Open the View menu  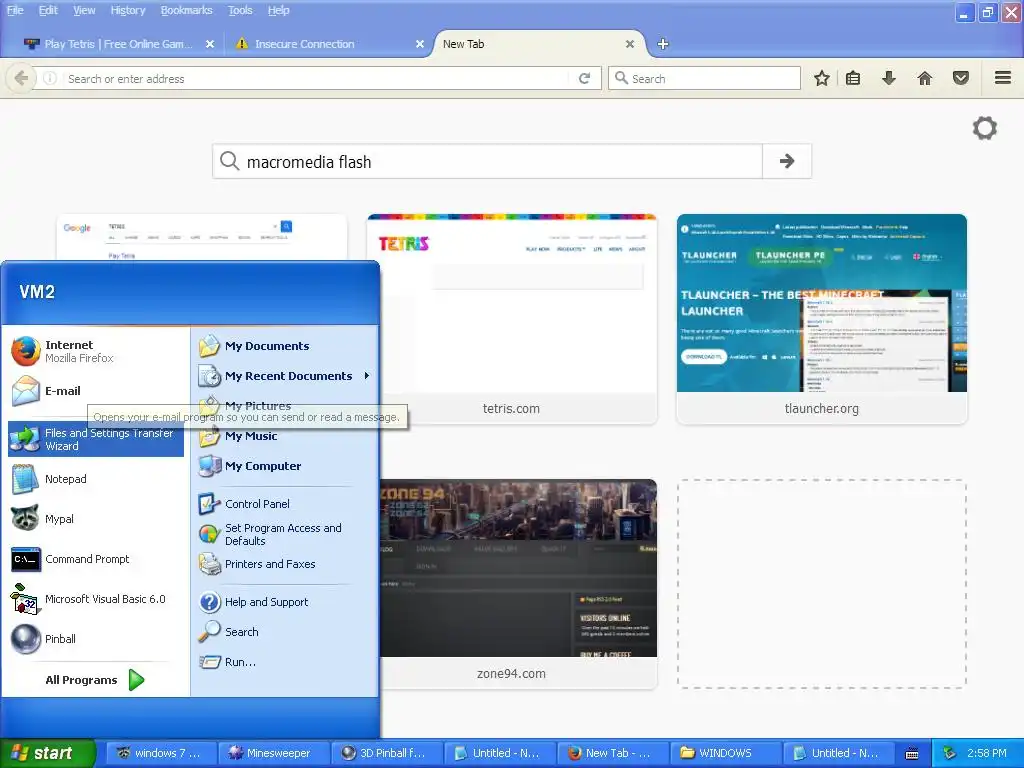pos(84,10)
